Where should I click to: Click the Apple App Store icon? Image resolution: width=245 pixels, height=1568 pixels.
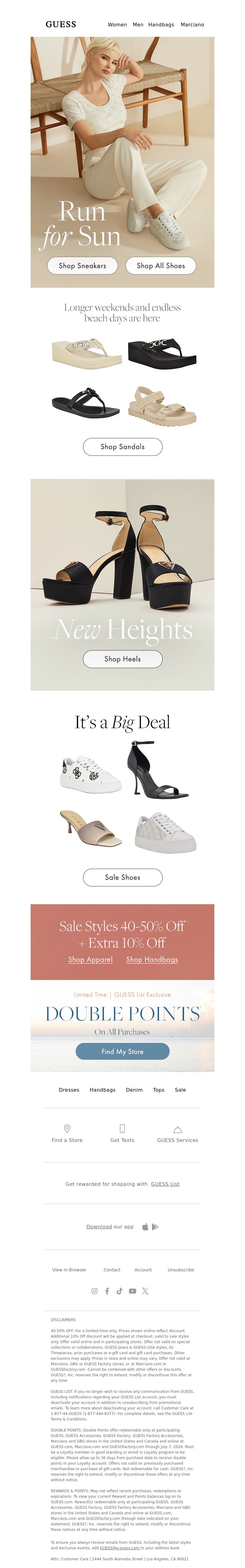click(x=145, y=1227)
